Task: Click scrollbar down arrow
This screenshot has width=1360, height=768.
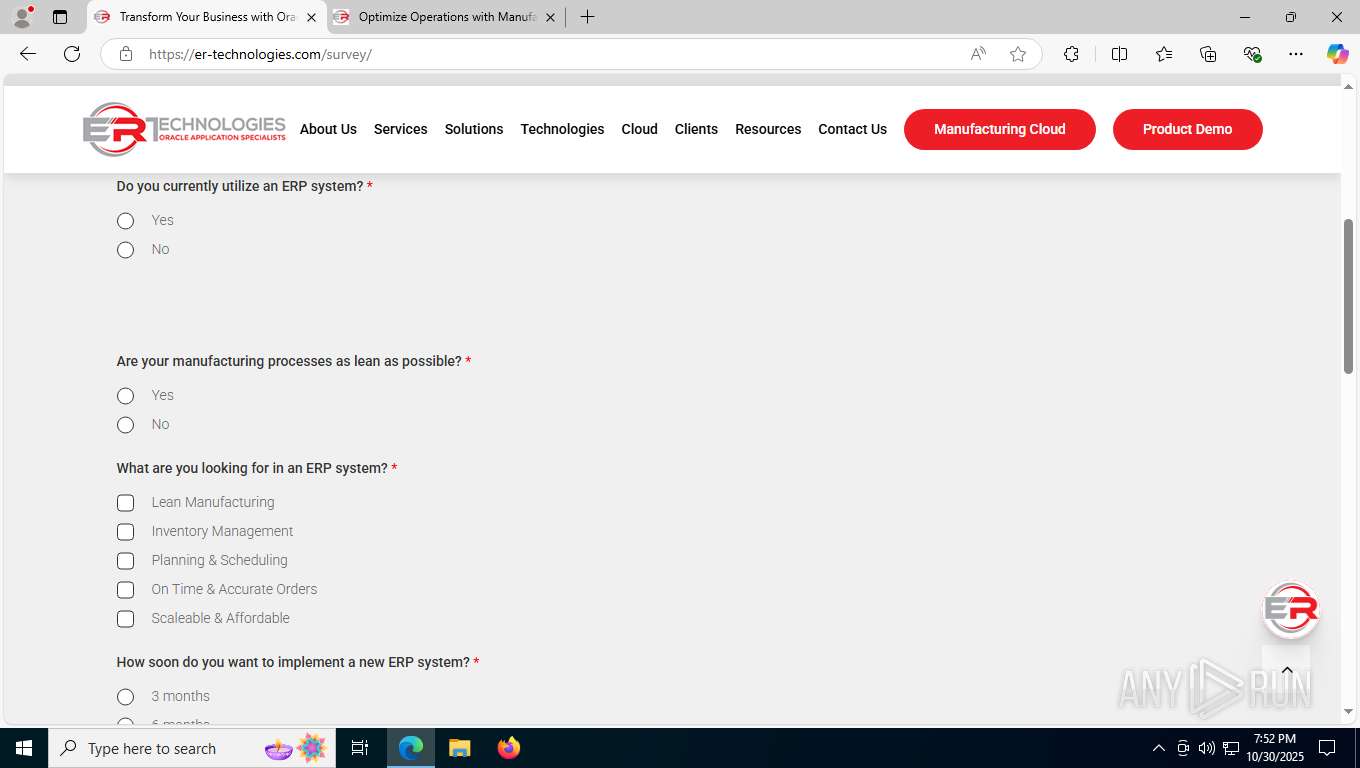Action: coord(1348,712)
